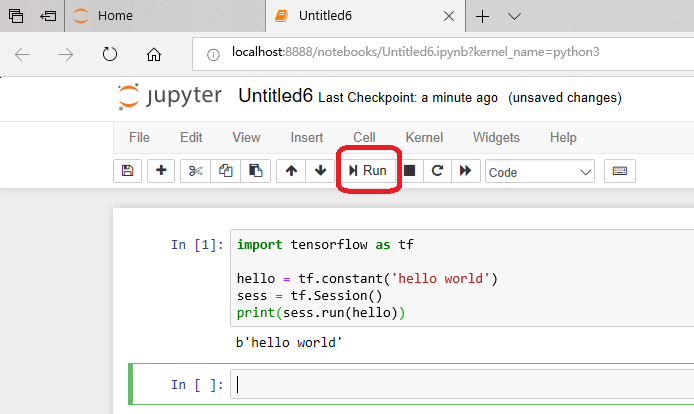Go to the browser home page icon
The width and height of the screenshot is (694, 414).
click(154, 55)
